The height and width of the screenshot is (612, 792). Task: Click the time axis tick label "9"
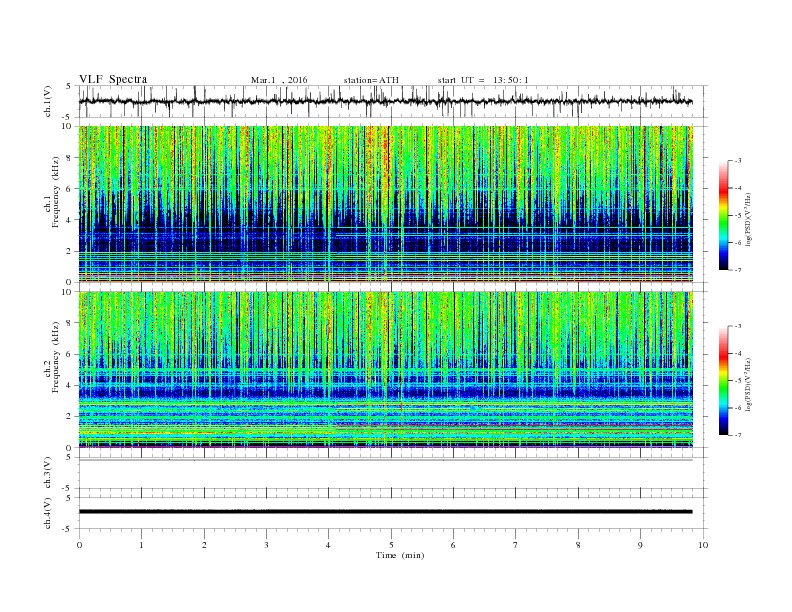(x=640, y=545)
